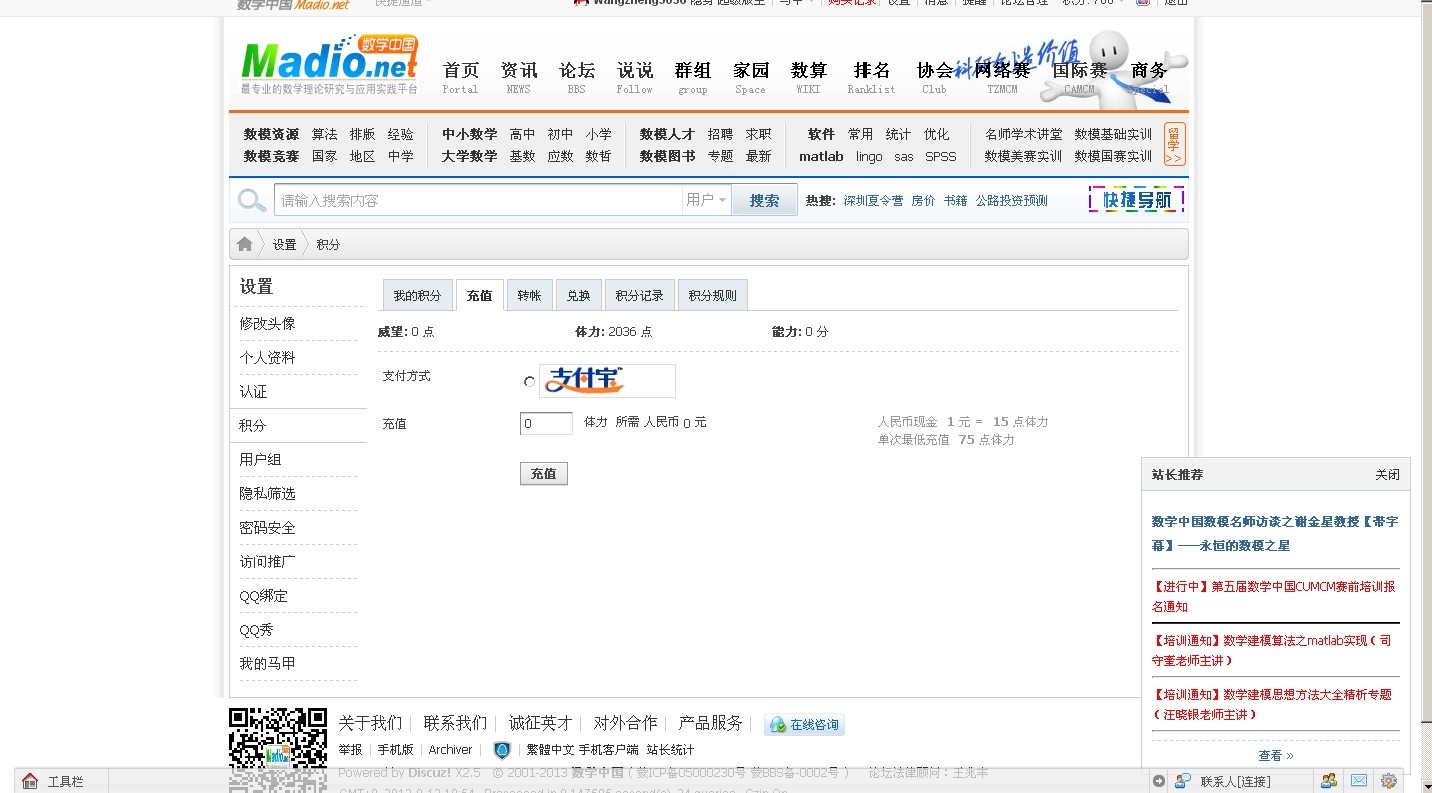Open the 快捷导航 quick navigation menu
This screenshot has height=793, width=1432.
pyautogui.click(x=1136, y=200)
